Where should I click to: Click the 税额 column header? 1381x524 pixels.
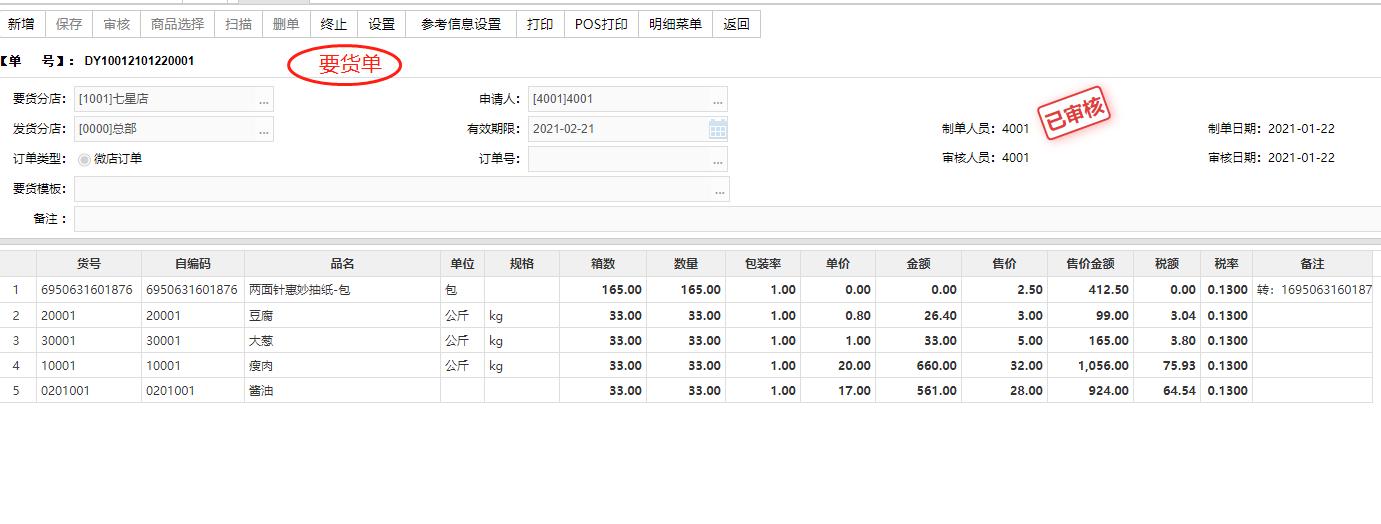pos(1167,264)
